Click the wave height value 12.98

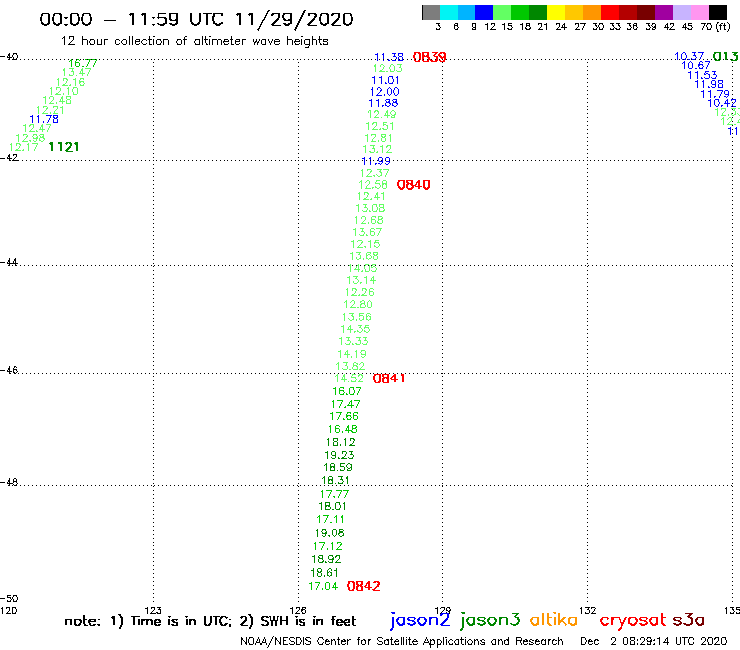[x=30, y=138]
